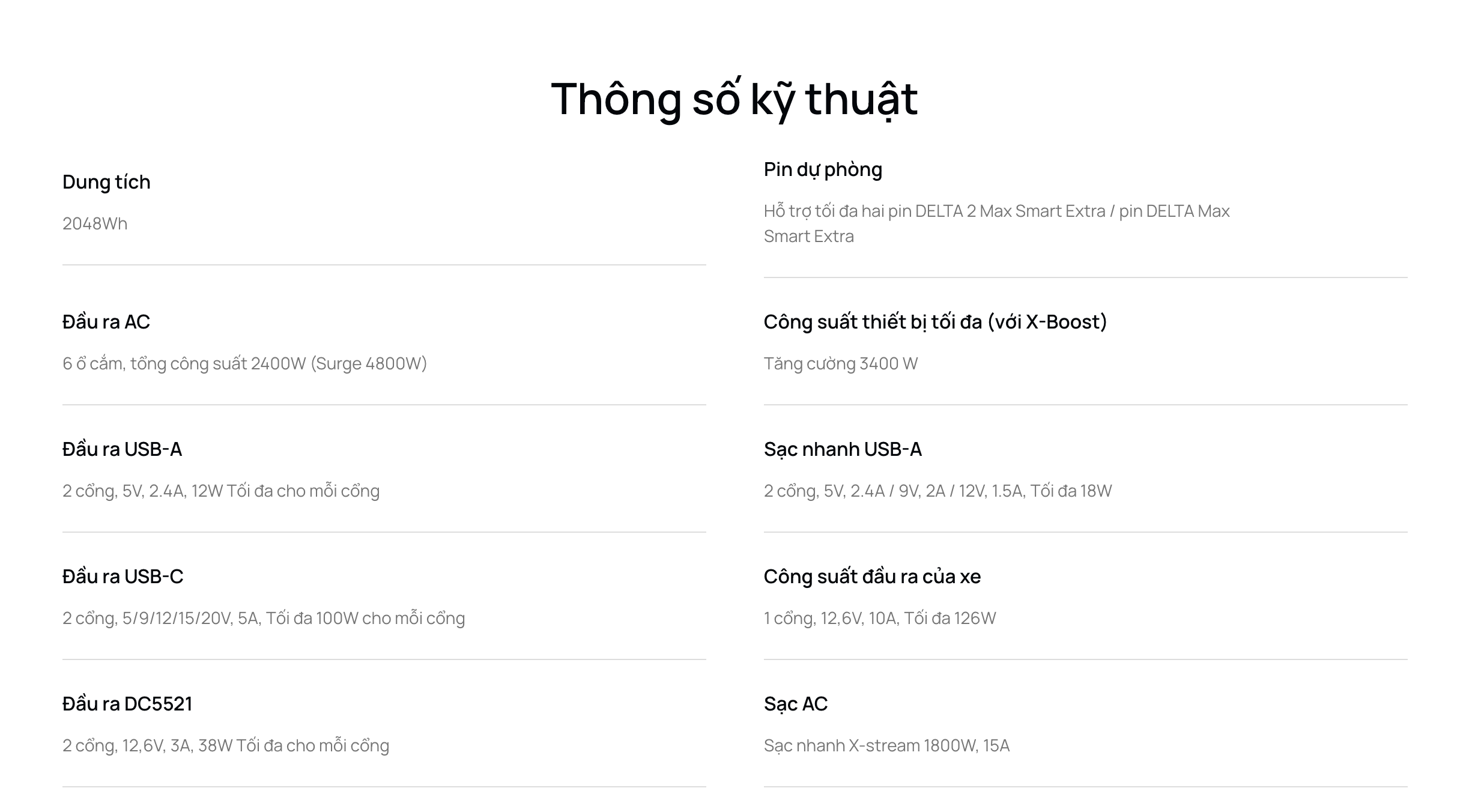Click the 12W per-port USB-A output text
The image size is (1481, 812).
(221, 491)
